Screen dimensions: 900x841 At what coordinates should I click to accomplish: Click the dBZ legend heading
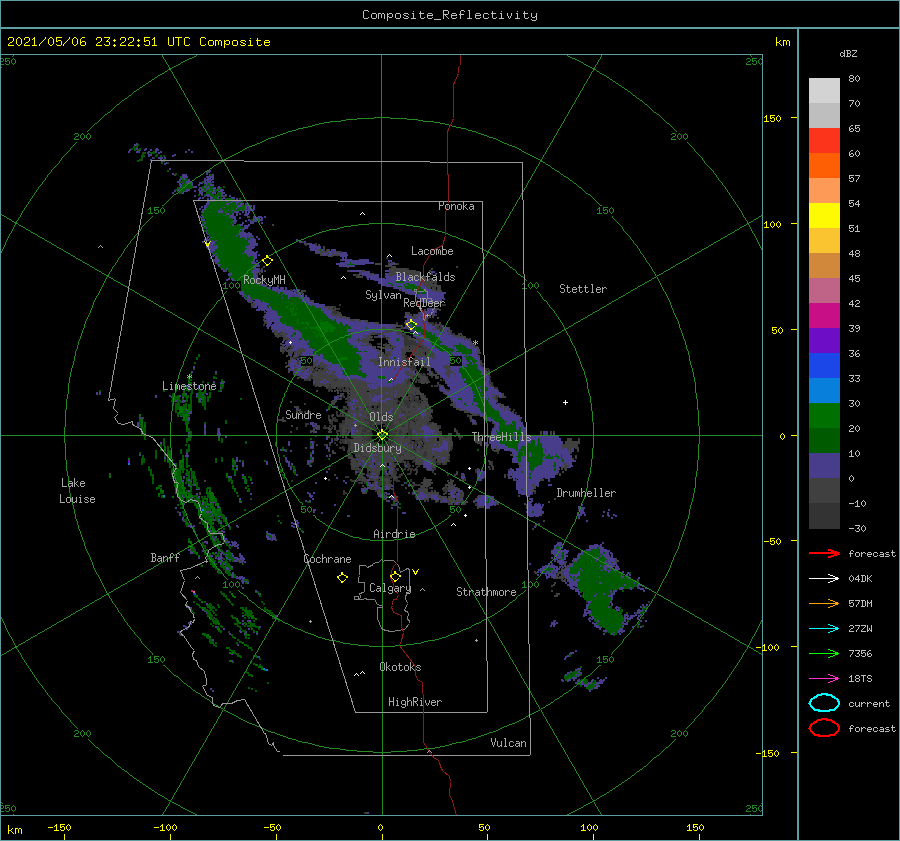coord(848,53)
